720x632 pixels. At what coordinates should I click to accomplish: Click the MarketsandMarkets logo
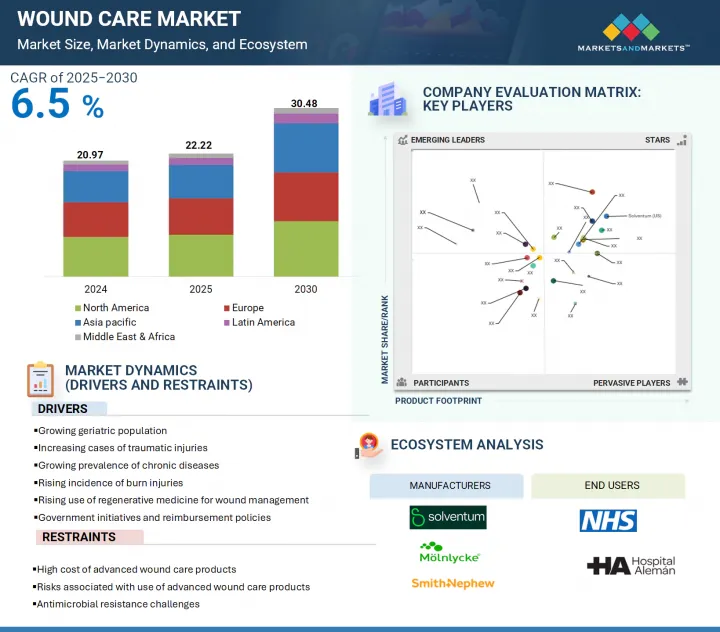tap(633, 31)
